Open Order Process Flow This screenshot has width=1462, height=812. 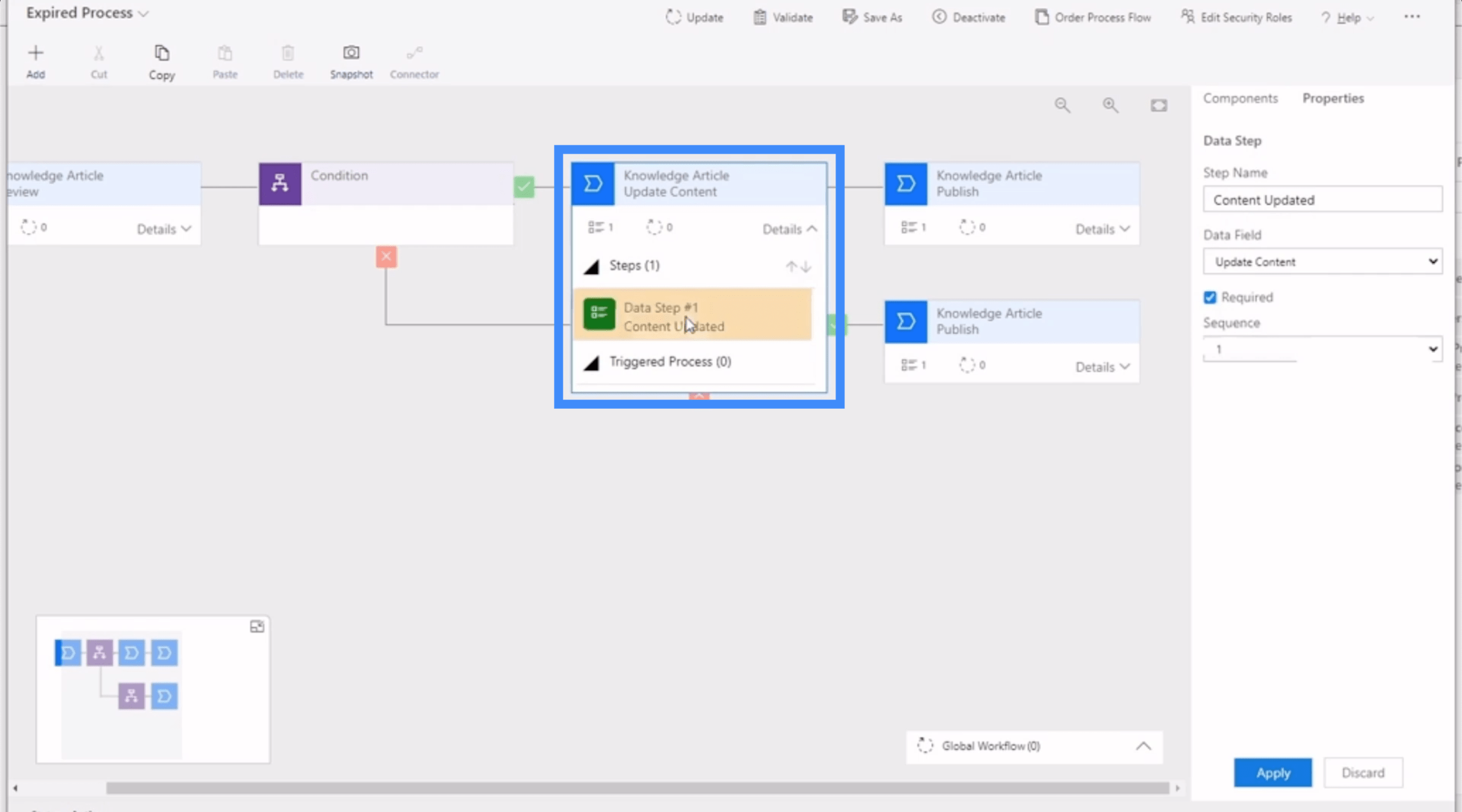(1093, 17)
